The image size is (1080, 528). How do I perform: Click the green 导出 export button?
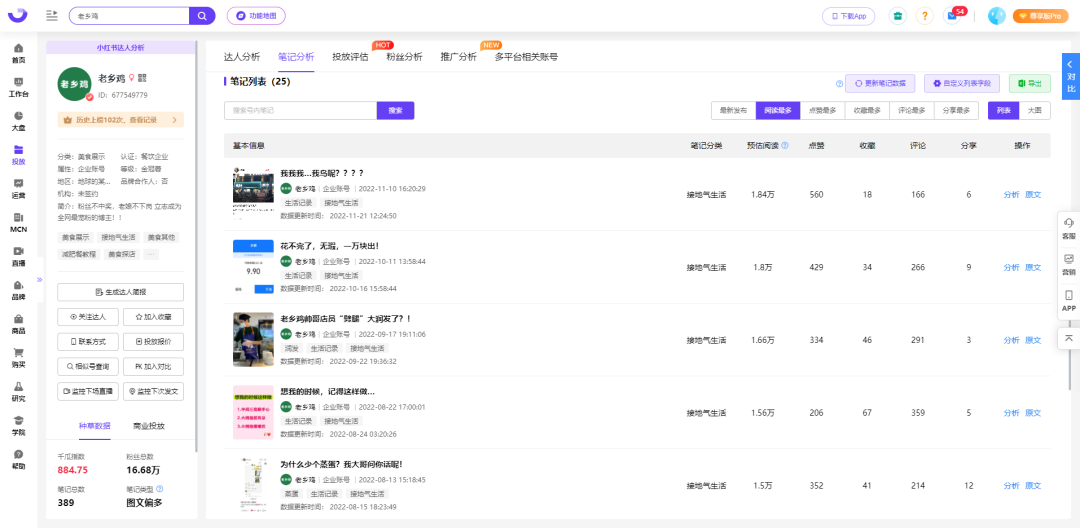click(1030, 84)
